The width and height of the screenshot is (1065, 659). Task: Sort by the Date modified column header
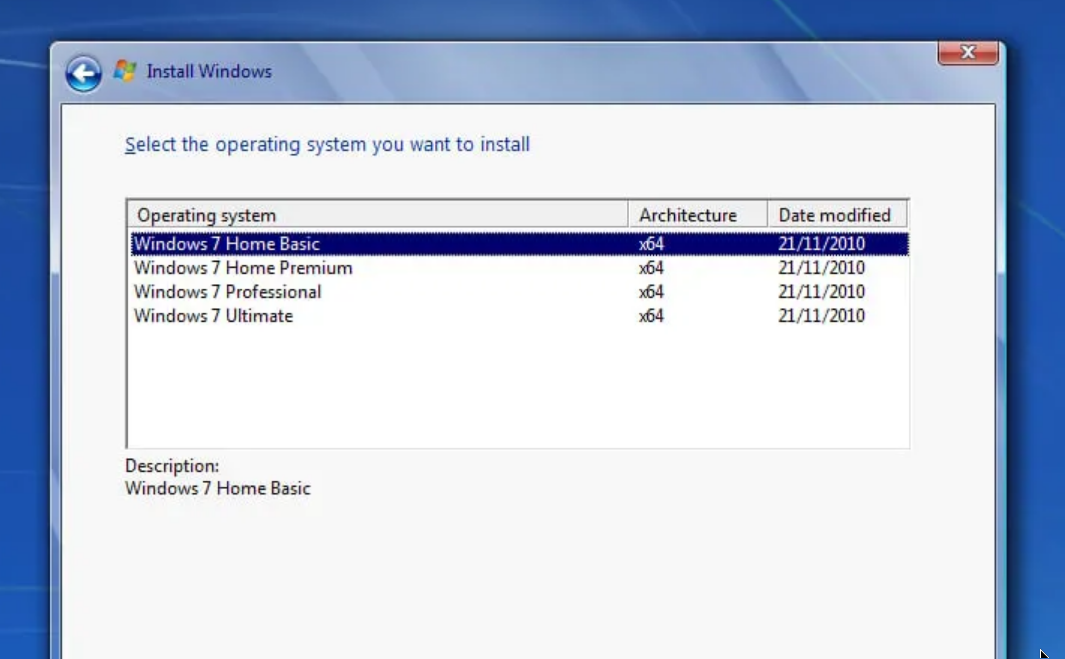(835, 215)
